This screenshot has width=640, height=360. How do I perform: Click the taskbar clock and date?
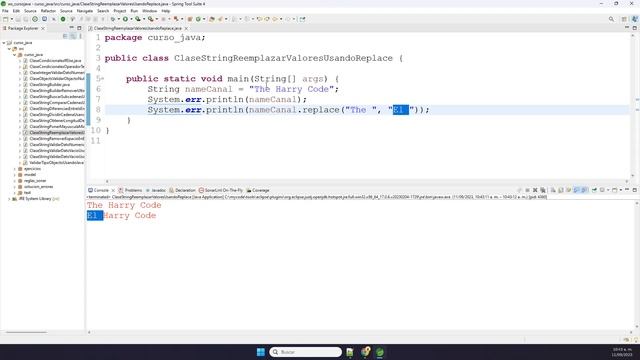tap(622, 352)
